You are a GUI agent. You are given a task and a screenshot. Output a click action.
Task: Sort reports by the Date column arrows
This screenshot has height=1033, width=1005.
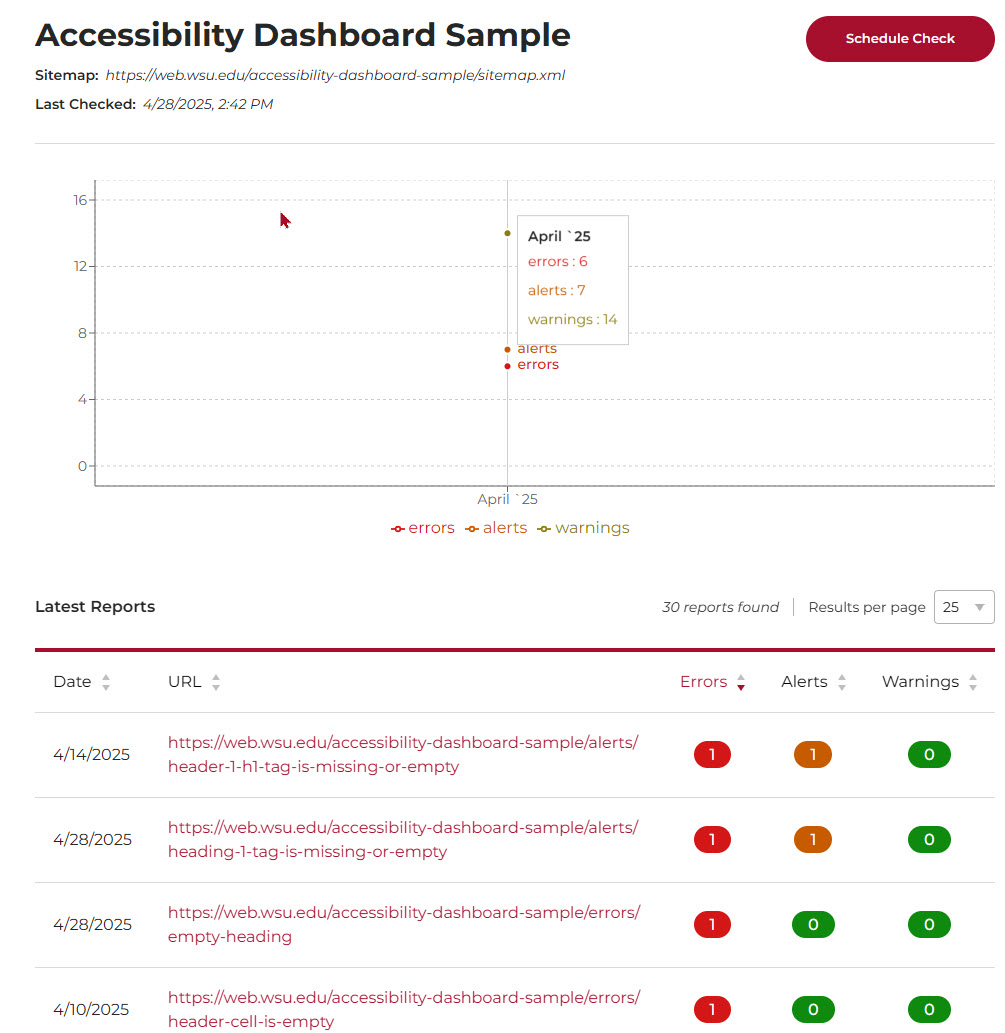(106, 682)
